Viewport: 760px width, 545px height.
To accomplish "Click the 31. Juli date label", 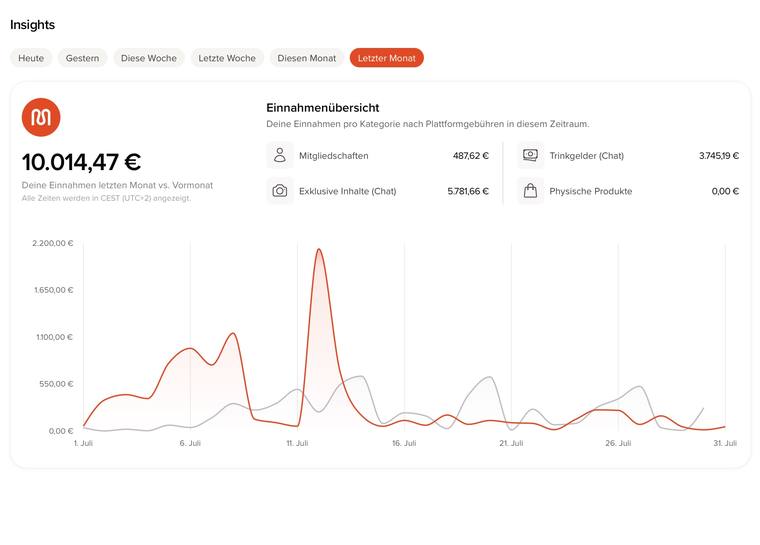I will coord(725,443).
